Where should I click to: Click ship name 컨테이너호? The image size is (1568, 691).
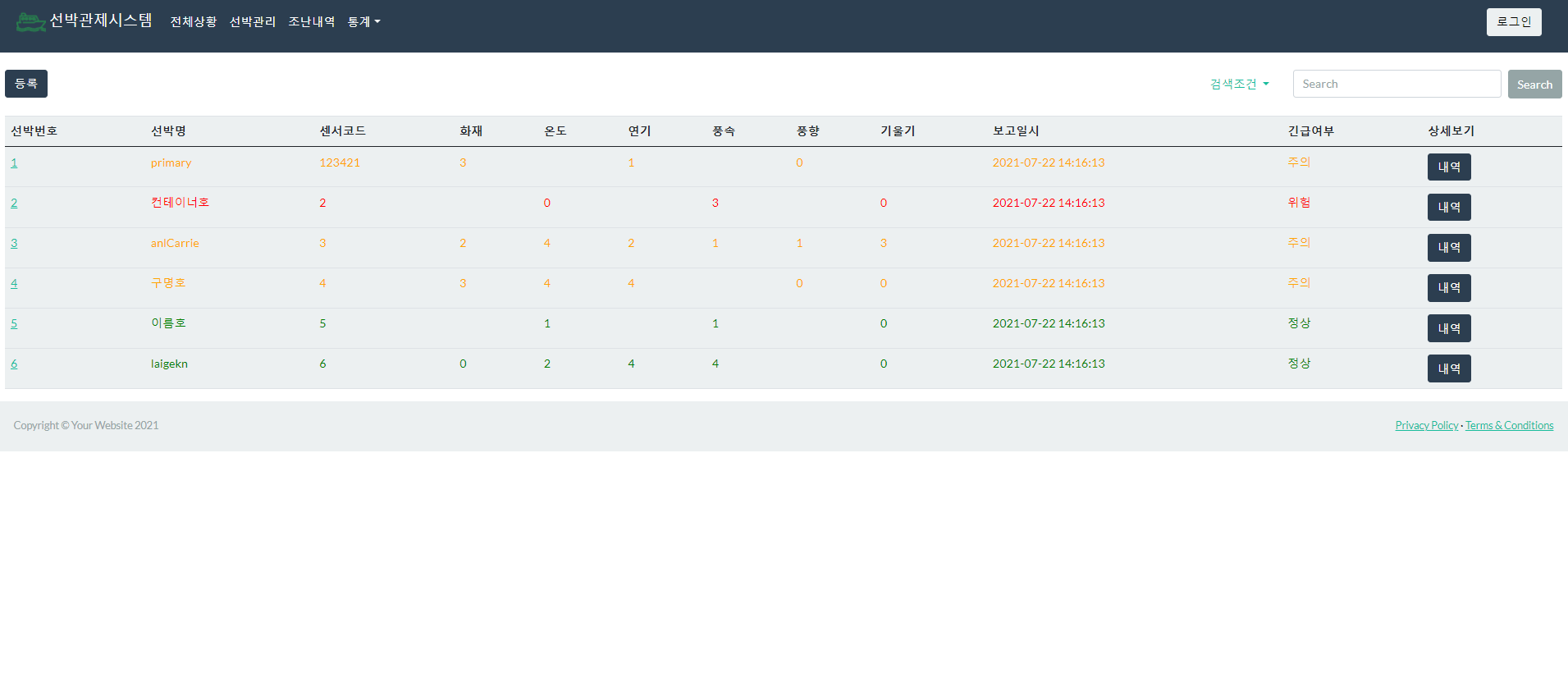pos(180,202)
